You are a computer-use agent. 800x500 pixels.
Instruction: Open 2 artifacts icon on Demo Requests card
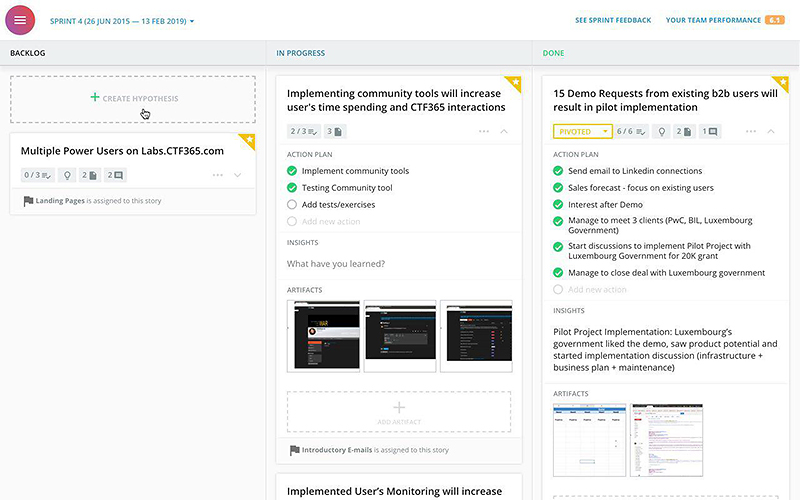click(x=684, y=132)
